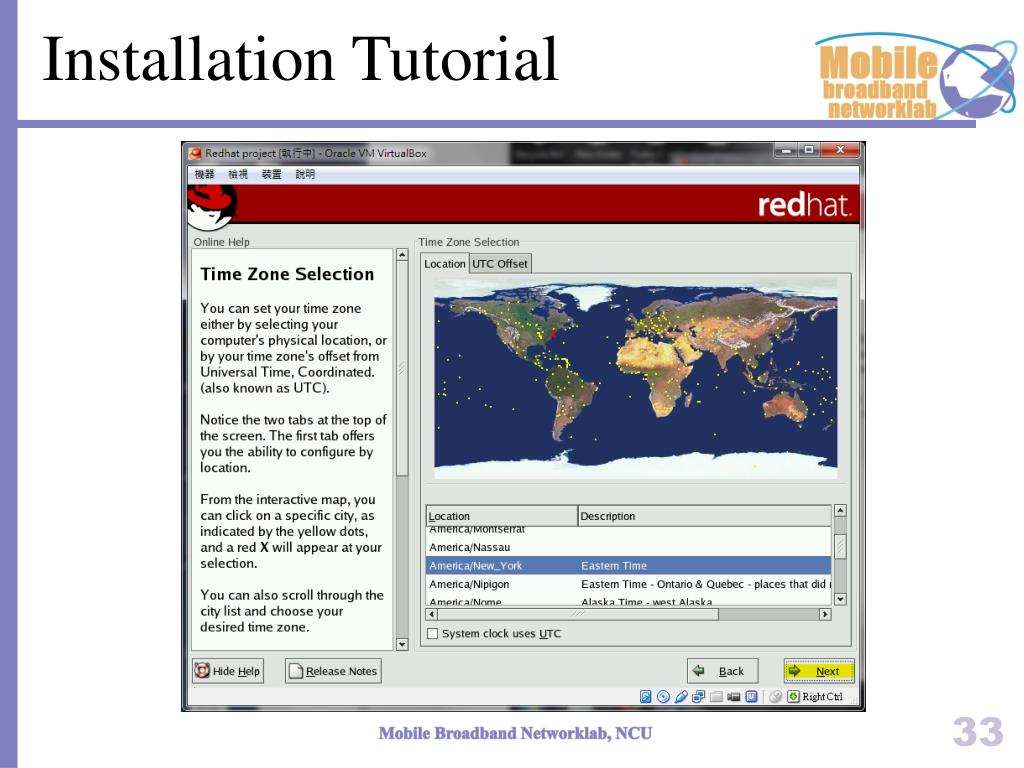Click the horizontal scrollbar thumb under list
1024x768 pixels.
point(578,614)
